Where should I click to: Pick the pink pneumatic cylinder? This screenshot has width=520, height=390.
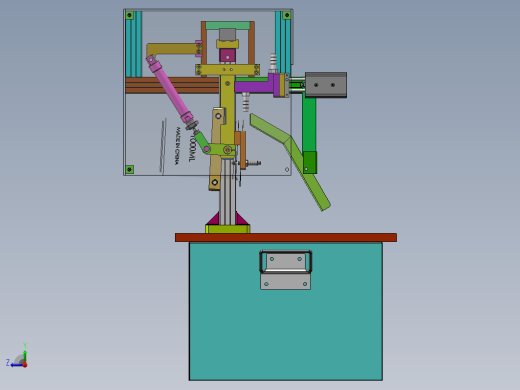tap(170, 91)
